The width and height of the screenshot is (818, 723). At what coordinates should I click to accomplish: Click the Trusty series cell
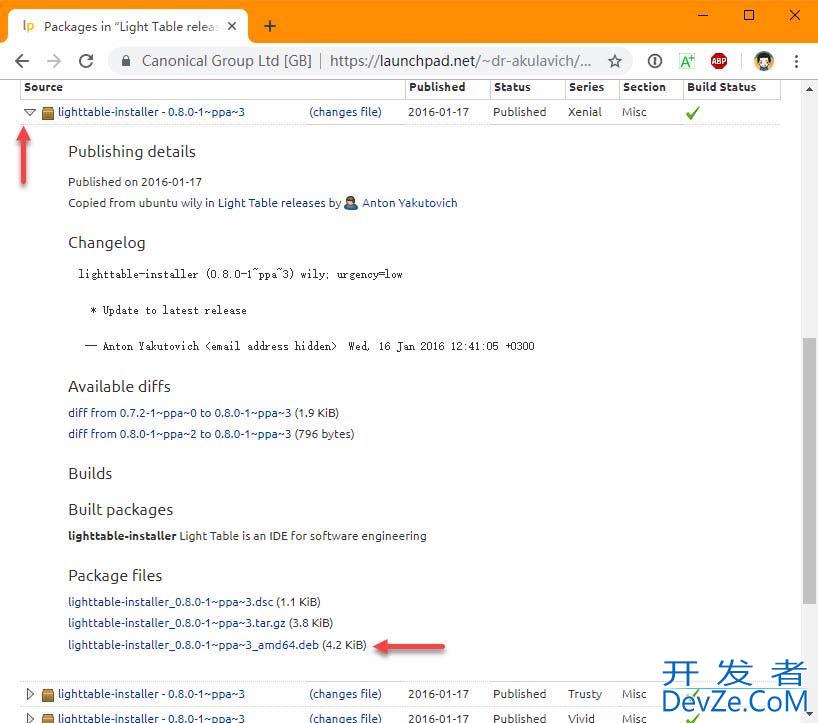coord(585,694)
